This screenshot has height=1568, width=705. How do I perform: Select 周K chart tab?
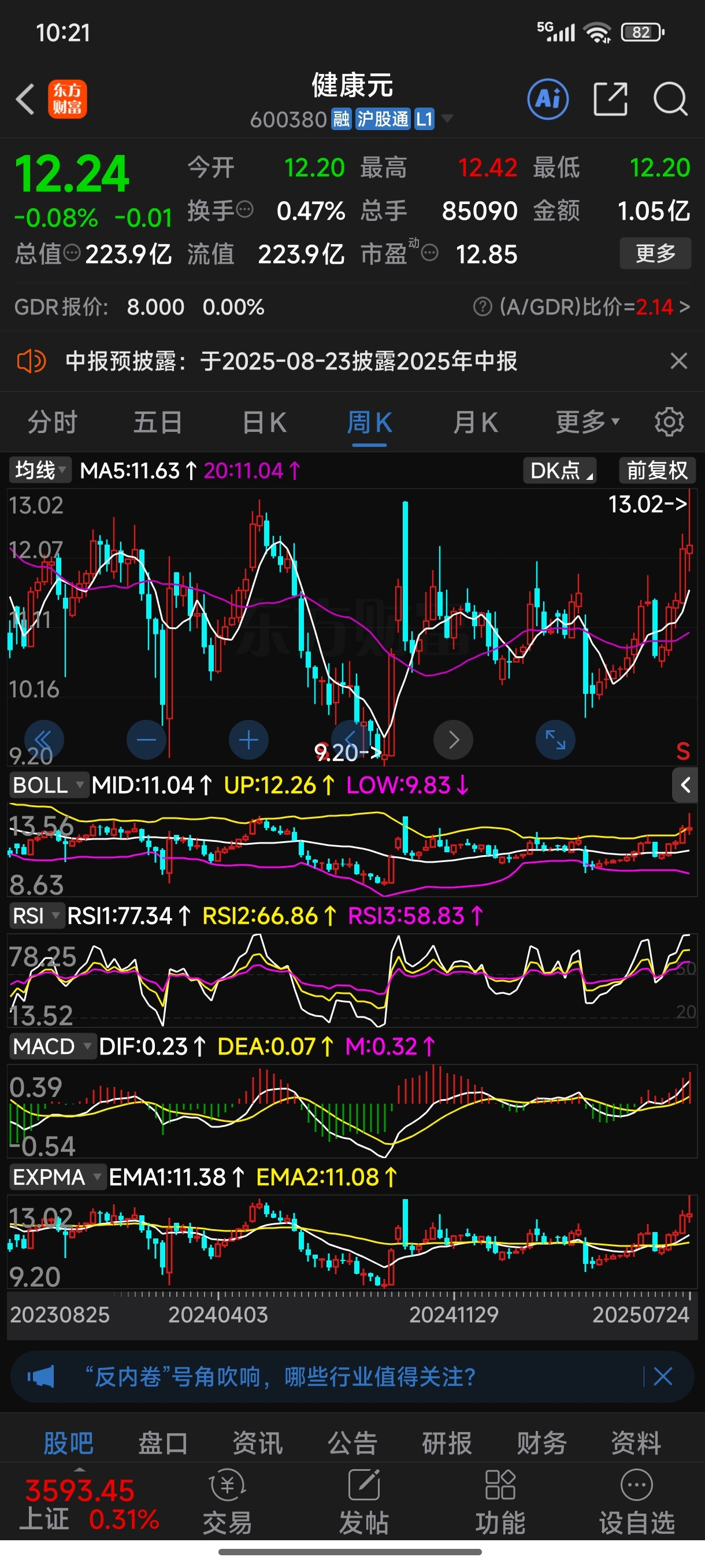coord(369,422)
